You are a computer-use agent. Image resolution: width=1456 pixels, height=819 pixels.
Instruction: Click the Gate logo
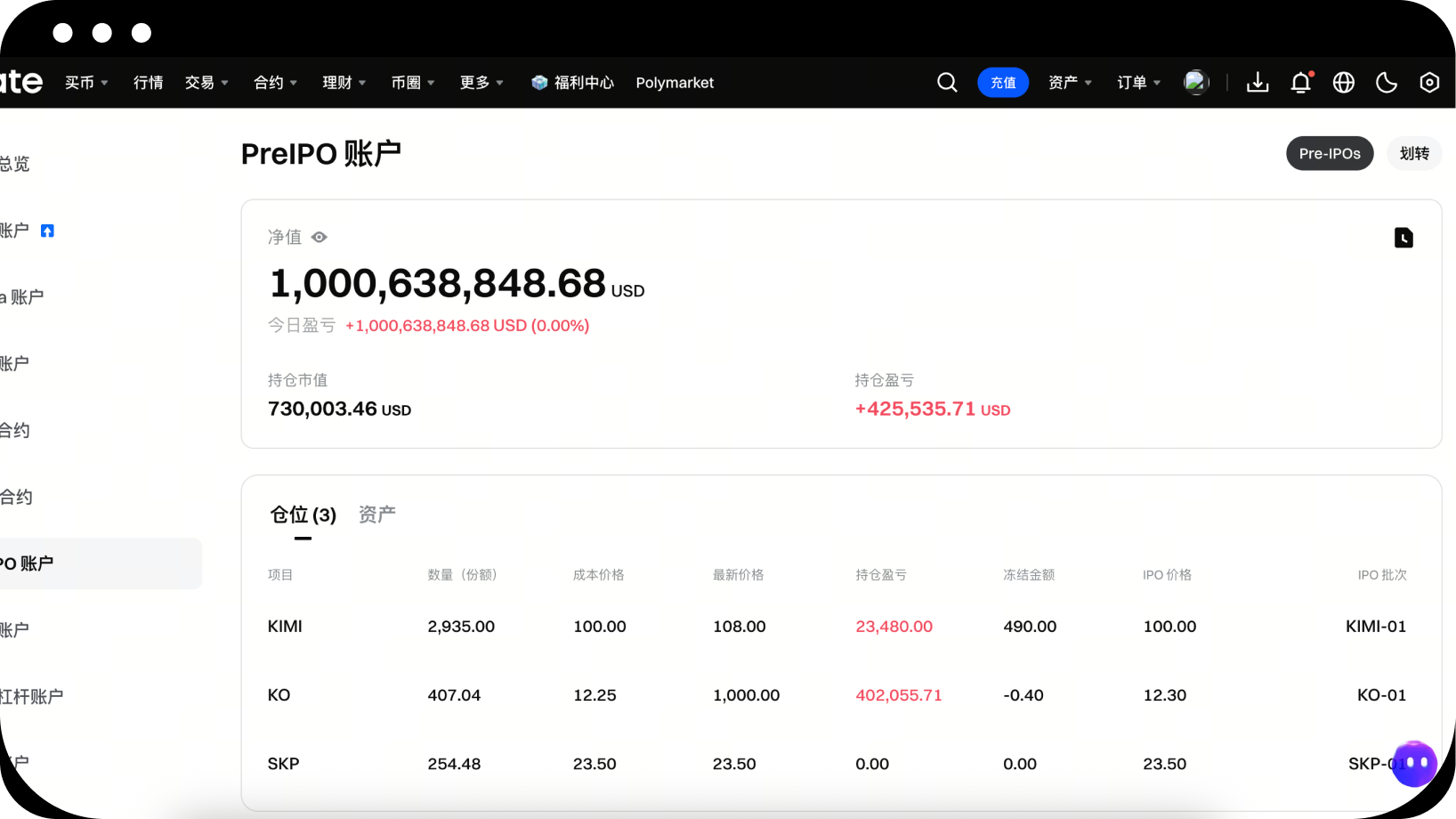click(x=21, y=83)
